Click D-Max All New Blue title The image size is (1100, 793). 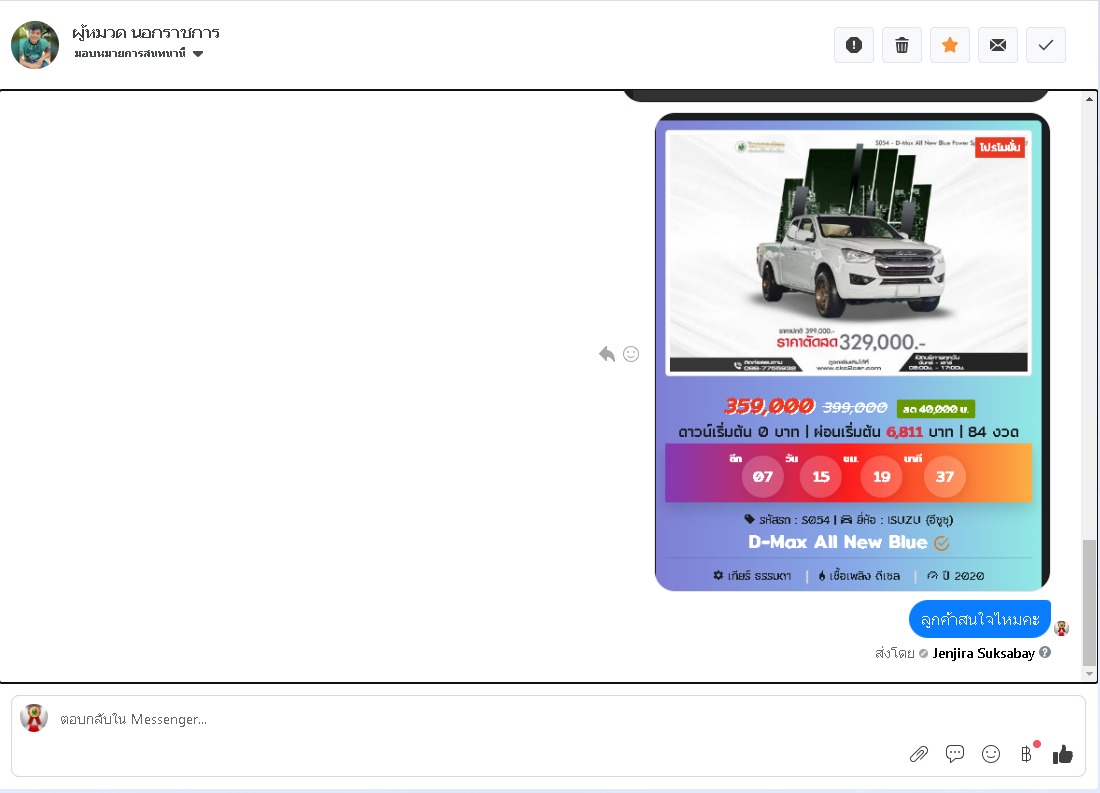[x=838, y=542]
